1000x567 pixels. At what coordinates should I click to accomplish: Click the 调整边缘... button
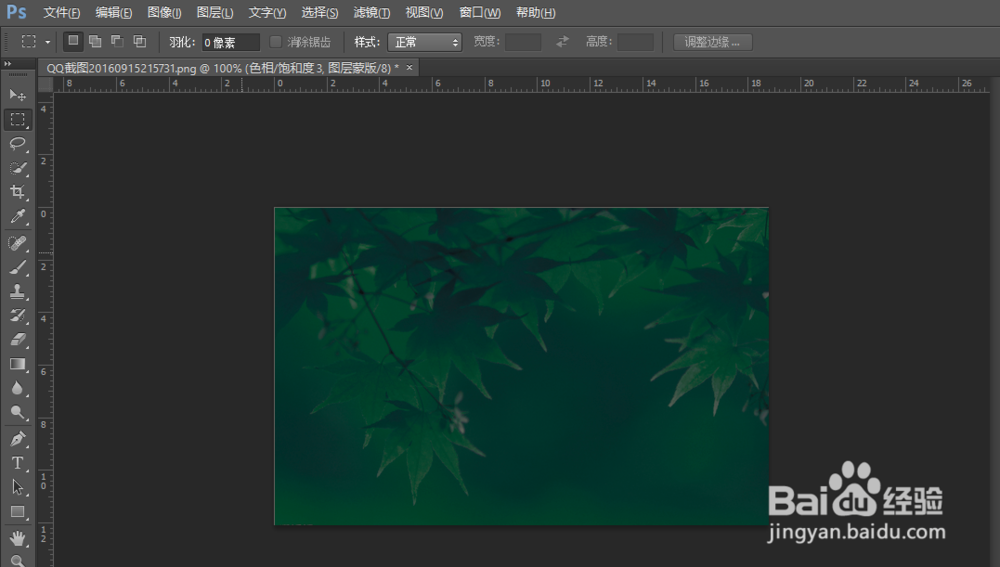tap(712, 42)
